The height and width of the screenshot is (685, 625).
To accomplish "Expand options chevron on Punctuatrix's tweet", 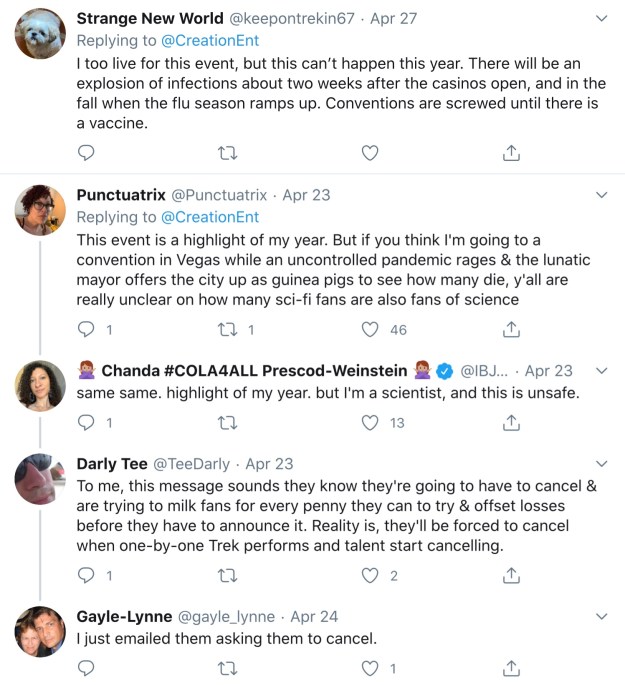I will coord(601,195).
